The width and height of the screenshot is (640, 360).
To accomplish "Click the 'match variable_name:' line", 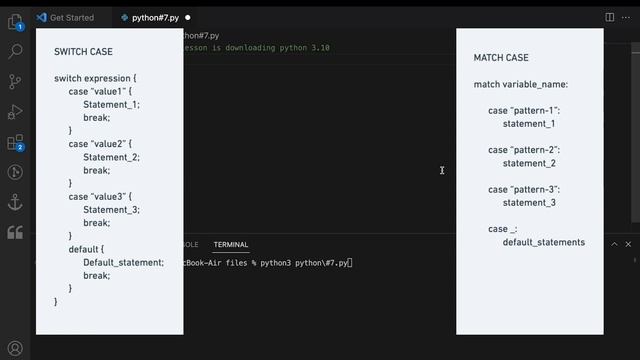I will pyautogui.click(x=520, y=84).
